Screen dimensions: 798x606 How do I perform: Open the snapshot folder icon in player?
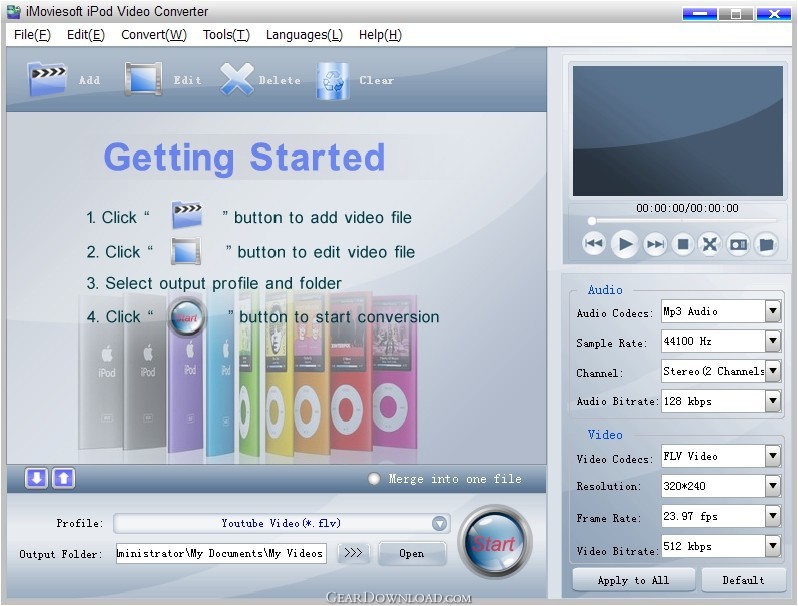tap(766, 245)
